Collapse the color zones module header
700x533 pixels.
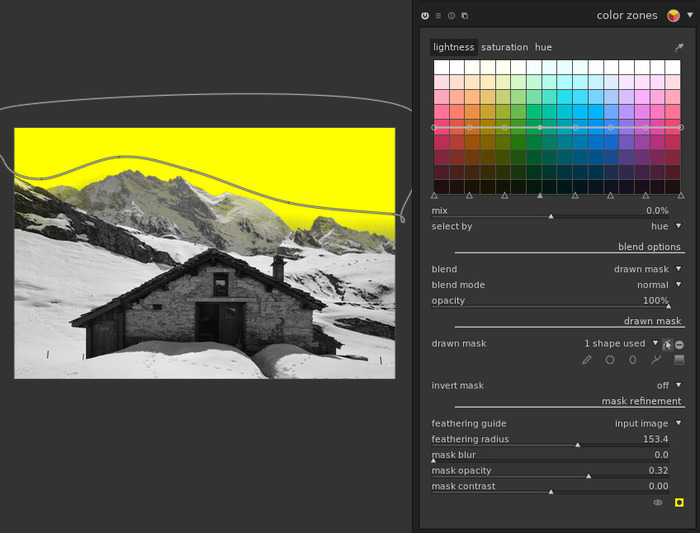(626, 16)
